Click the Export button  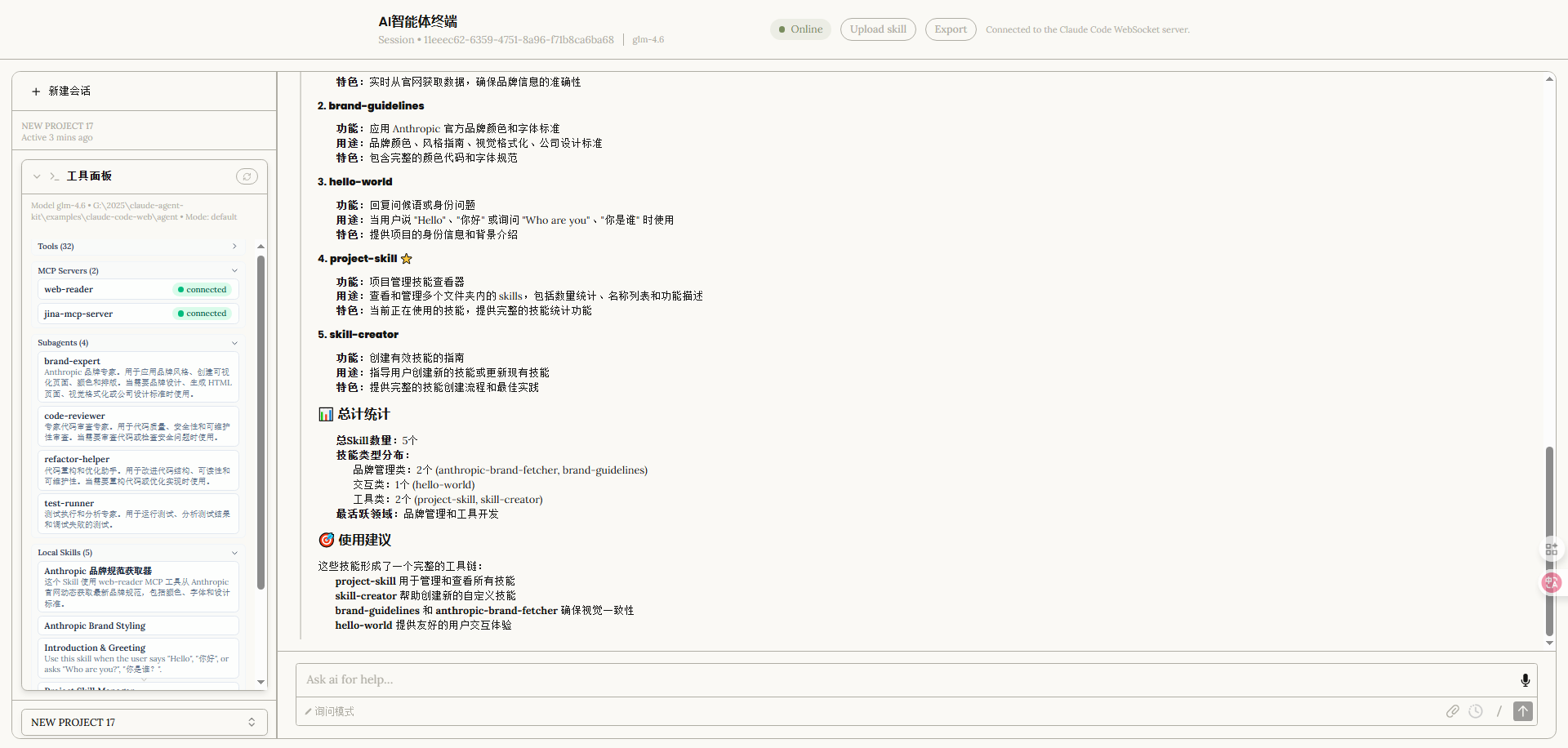pos(950,29)
